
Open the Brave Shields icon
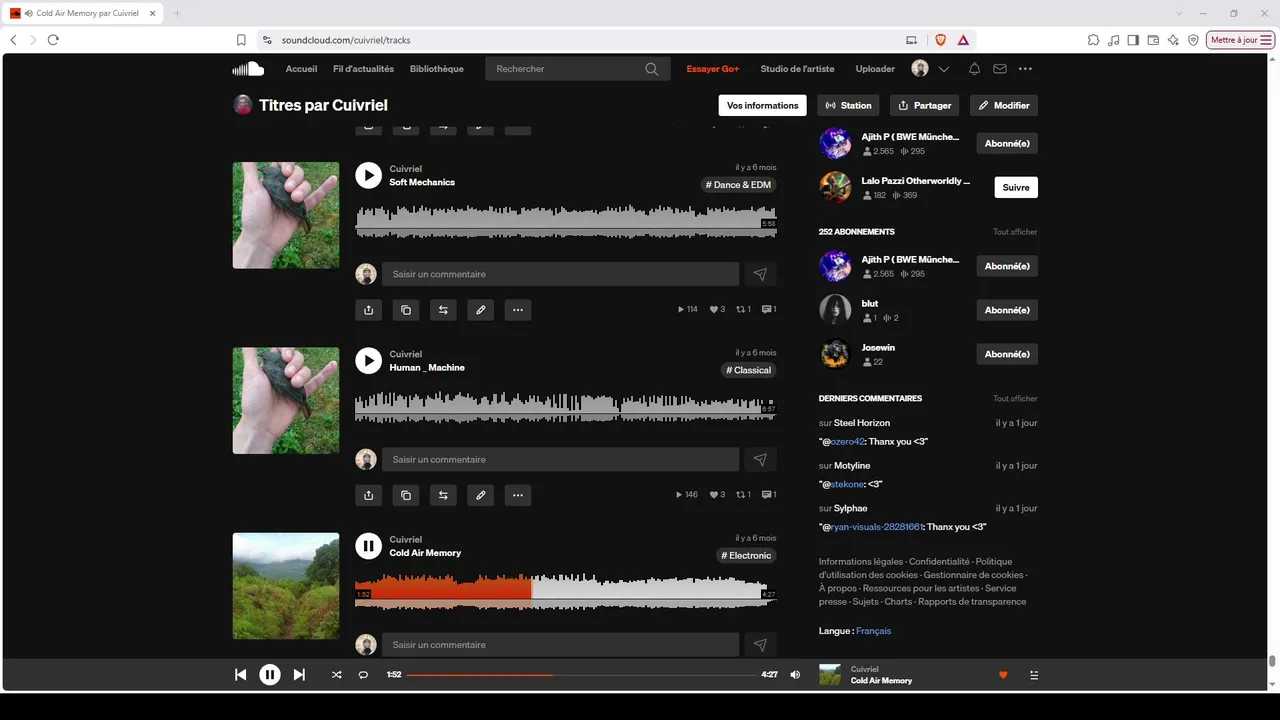tap(940, 40)
